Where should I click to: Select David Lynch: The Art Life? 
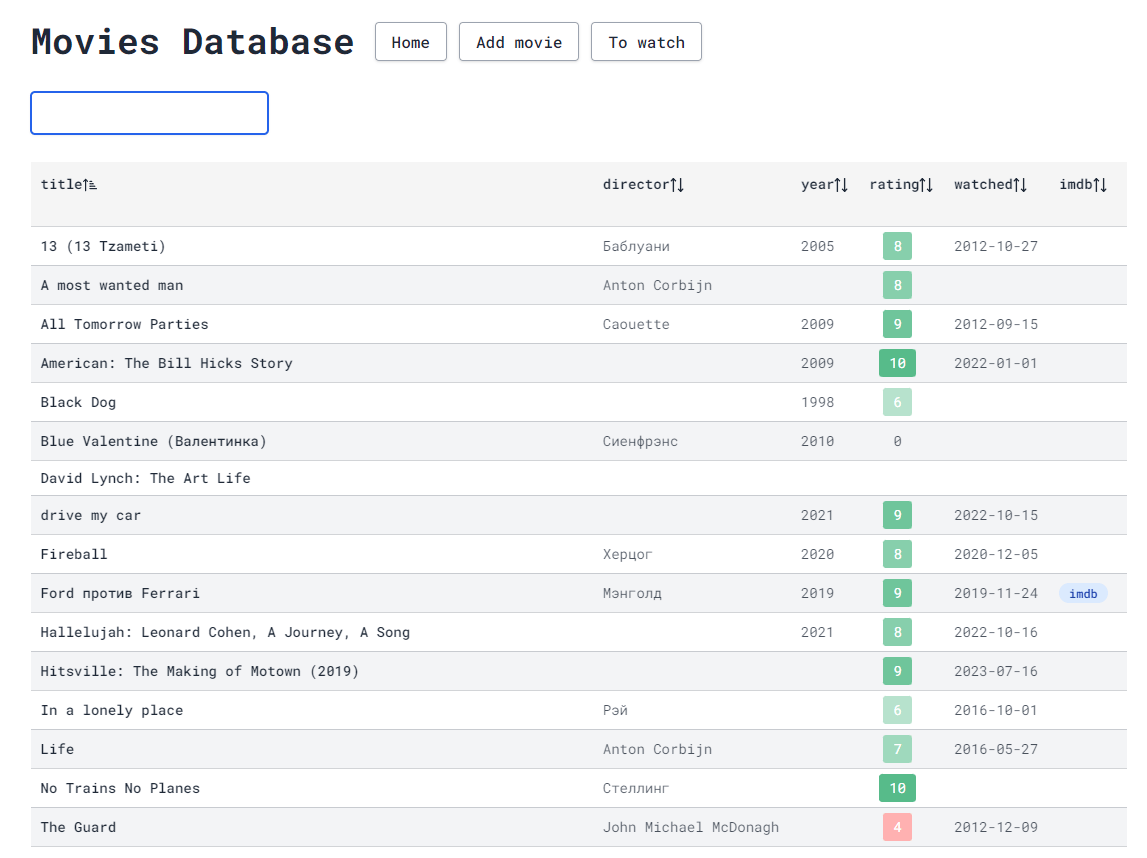point(146,478)
